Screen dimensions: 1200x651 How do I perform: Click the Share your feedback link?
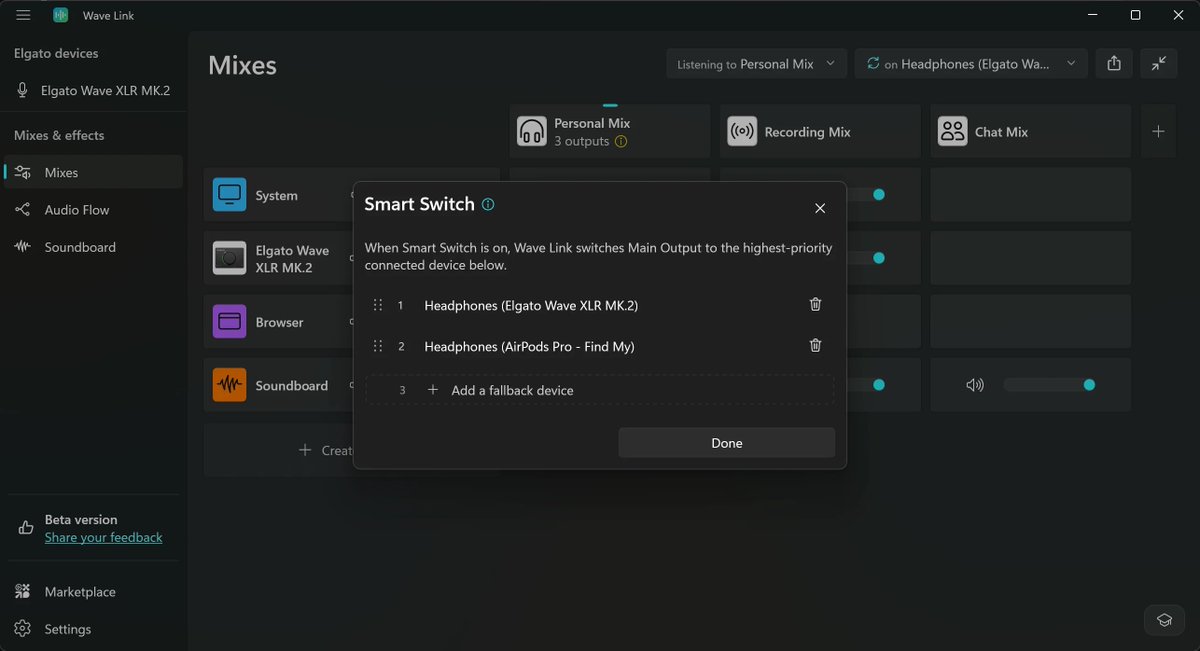[x=103, y=537]
